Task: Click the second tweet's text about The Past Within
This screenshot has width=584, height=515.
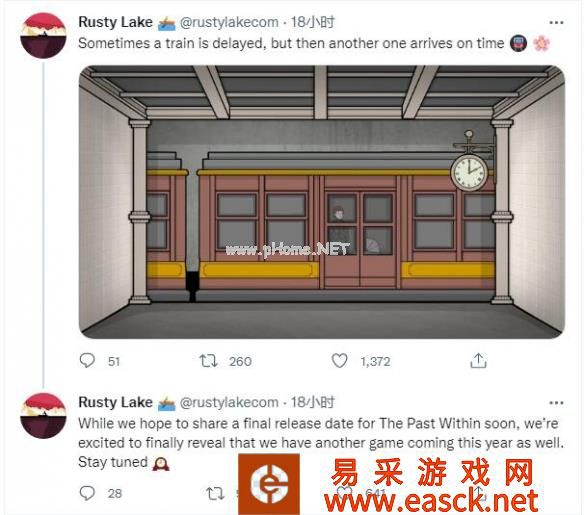Action: [x=321, y=443]
